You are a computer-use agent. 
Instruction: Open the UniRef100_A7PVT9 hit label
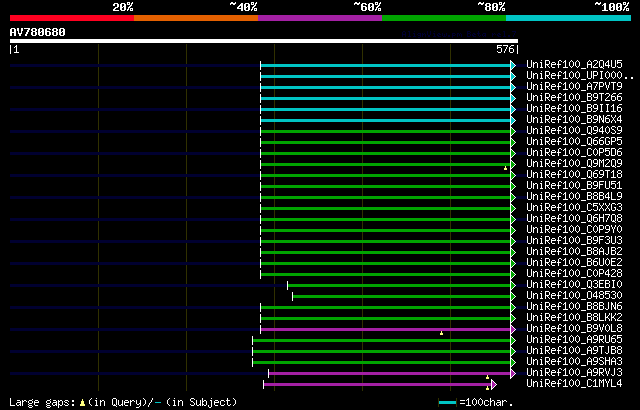pos(574,86)
